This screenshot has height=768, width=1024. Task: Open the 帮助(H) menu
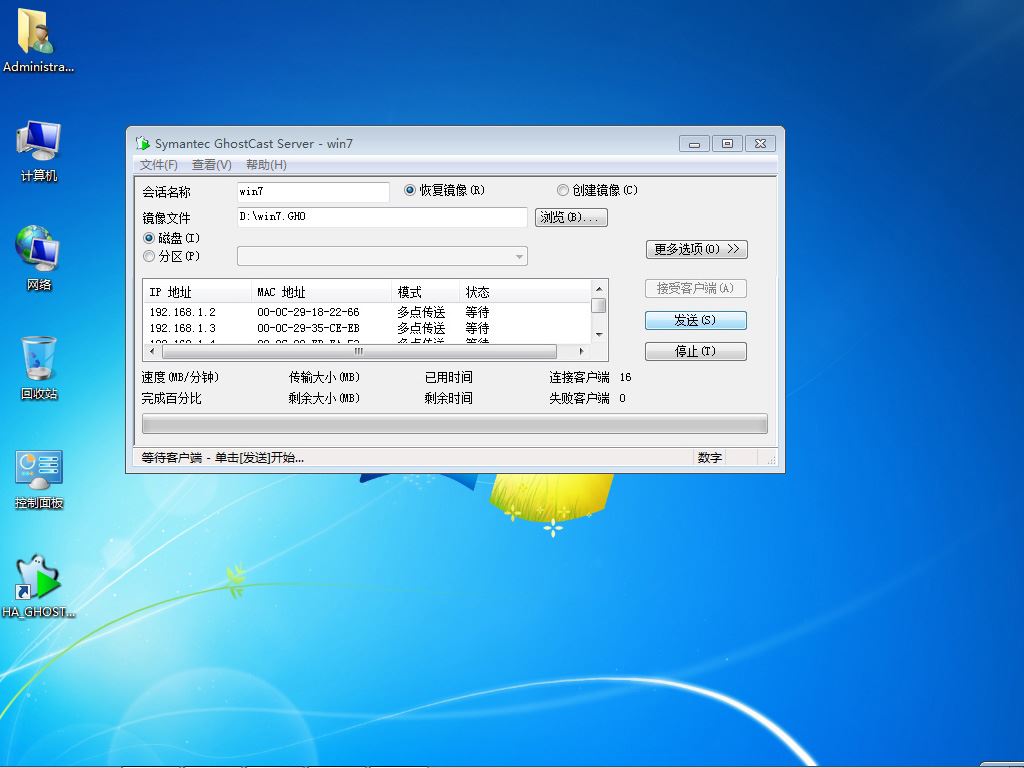266,165
